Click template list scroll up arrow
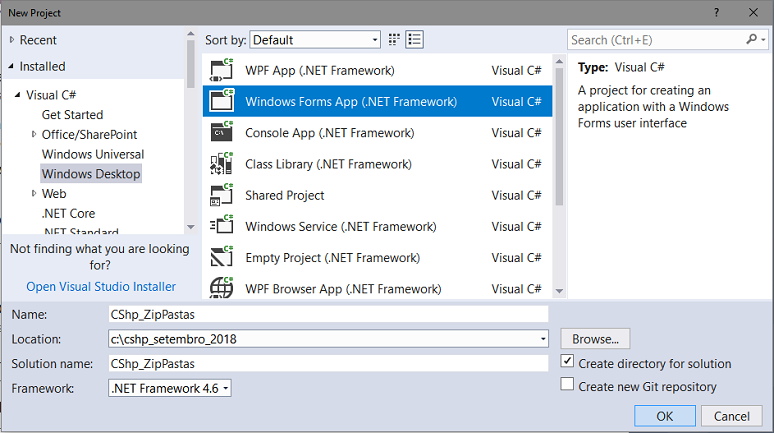The width and height of the screenshot is (774, 433). 559,61
